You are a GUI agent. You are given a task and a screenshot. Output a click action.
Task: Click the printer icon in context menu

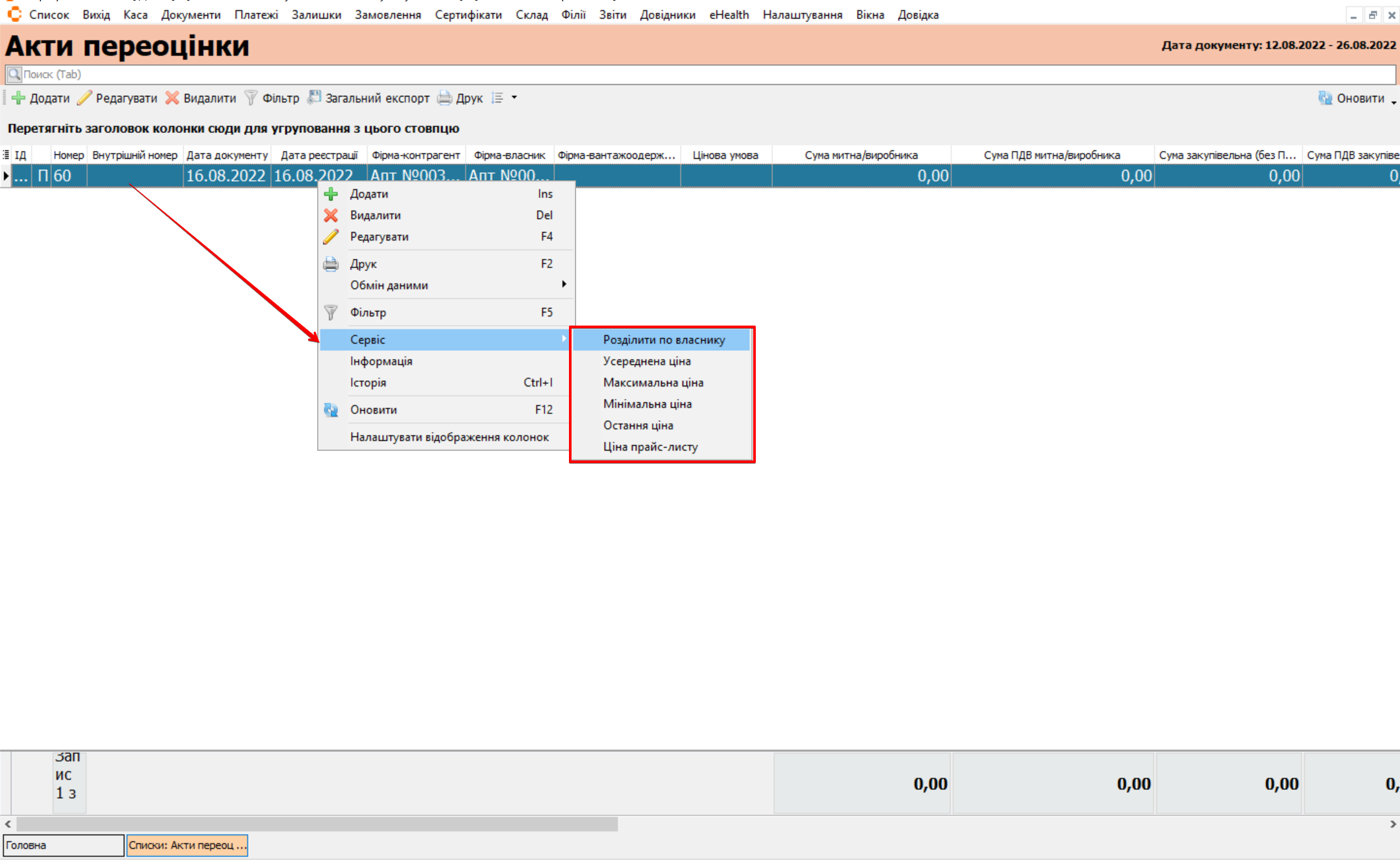331,264
